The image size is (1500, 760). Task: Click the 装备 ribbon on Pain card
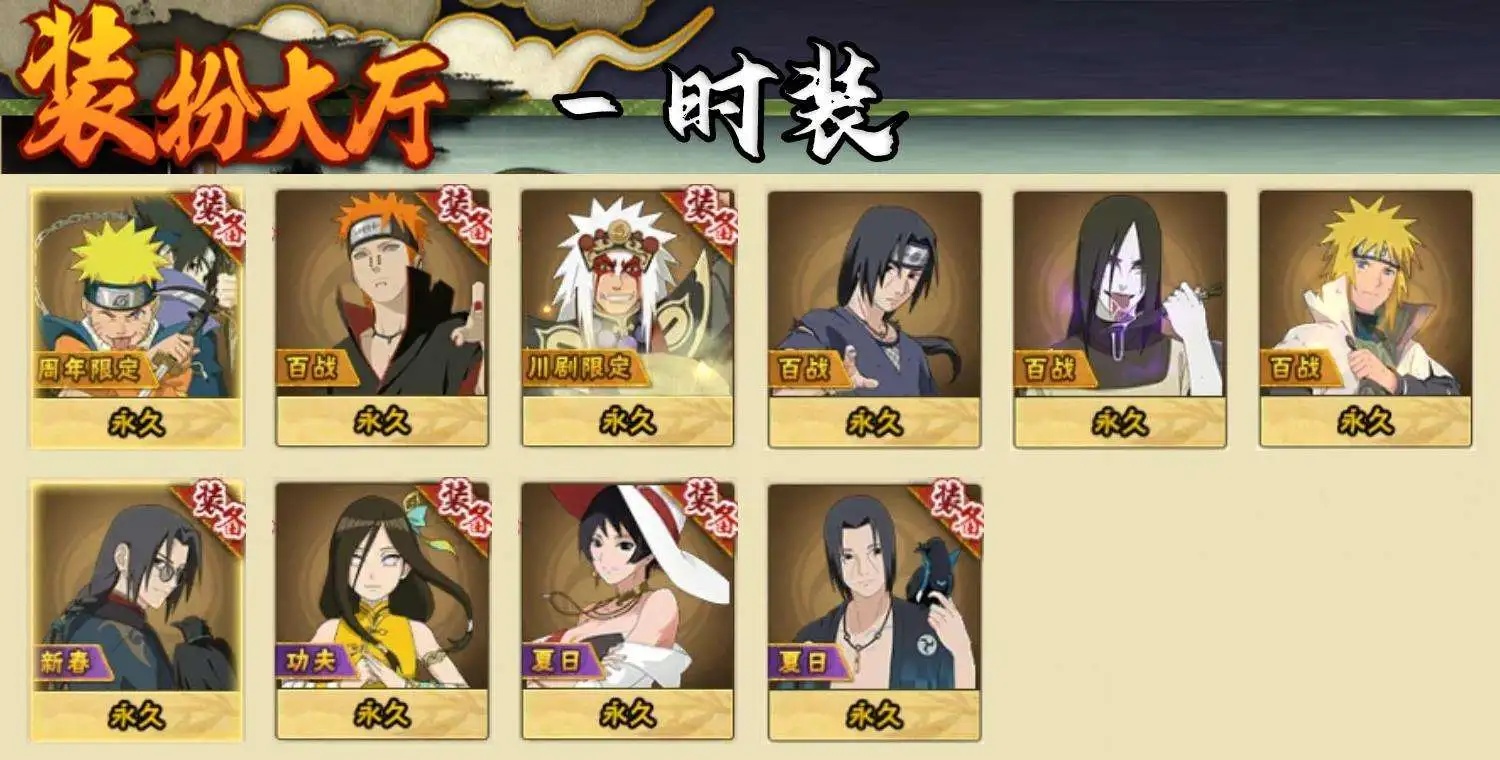463,216
